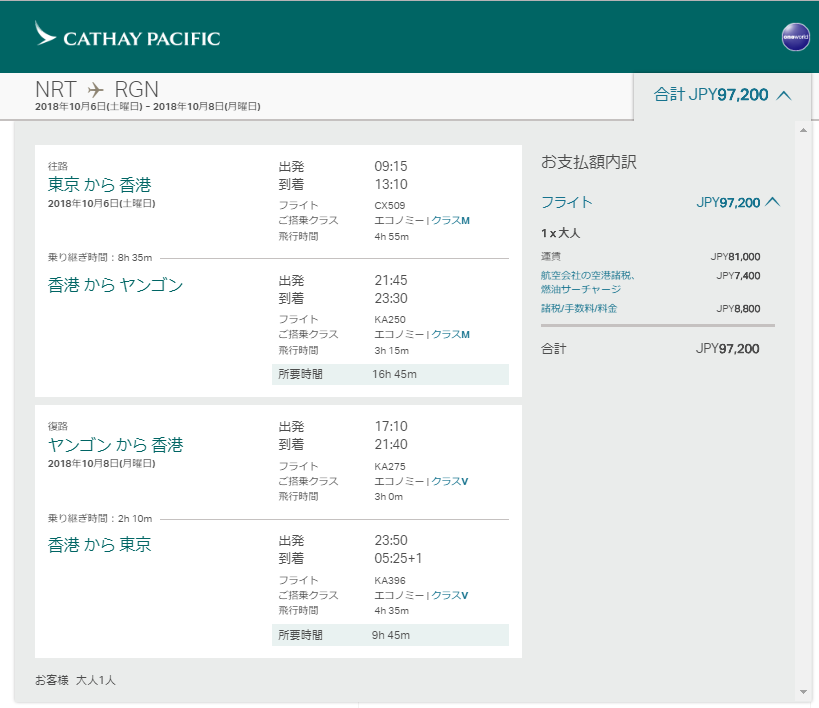Click the scrollbar up arrow
The image size is (819, 708).
click(803, 130)
